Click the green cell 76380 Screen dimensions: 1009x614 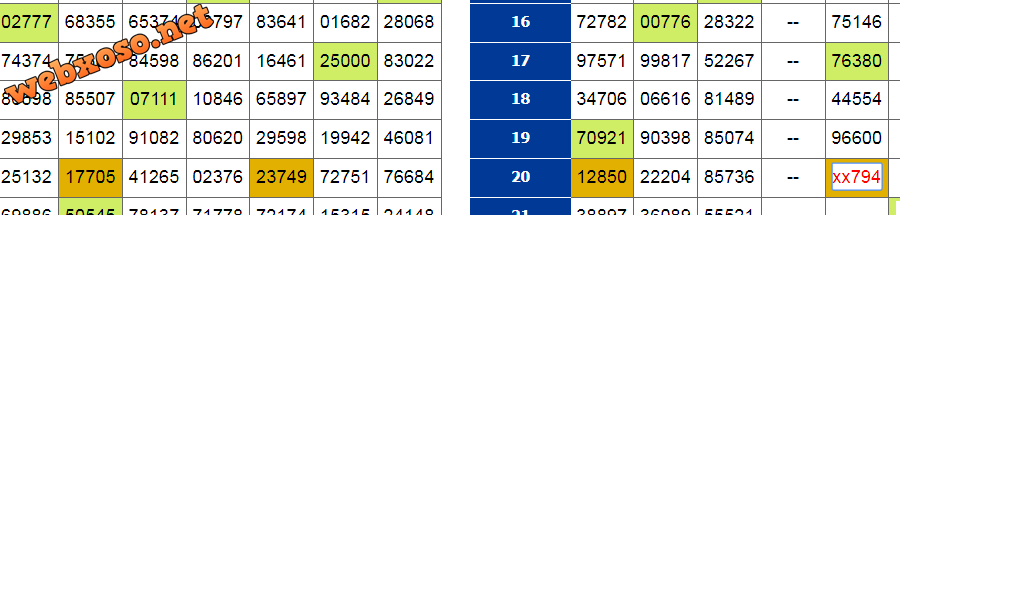click(x=856, y=62)
